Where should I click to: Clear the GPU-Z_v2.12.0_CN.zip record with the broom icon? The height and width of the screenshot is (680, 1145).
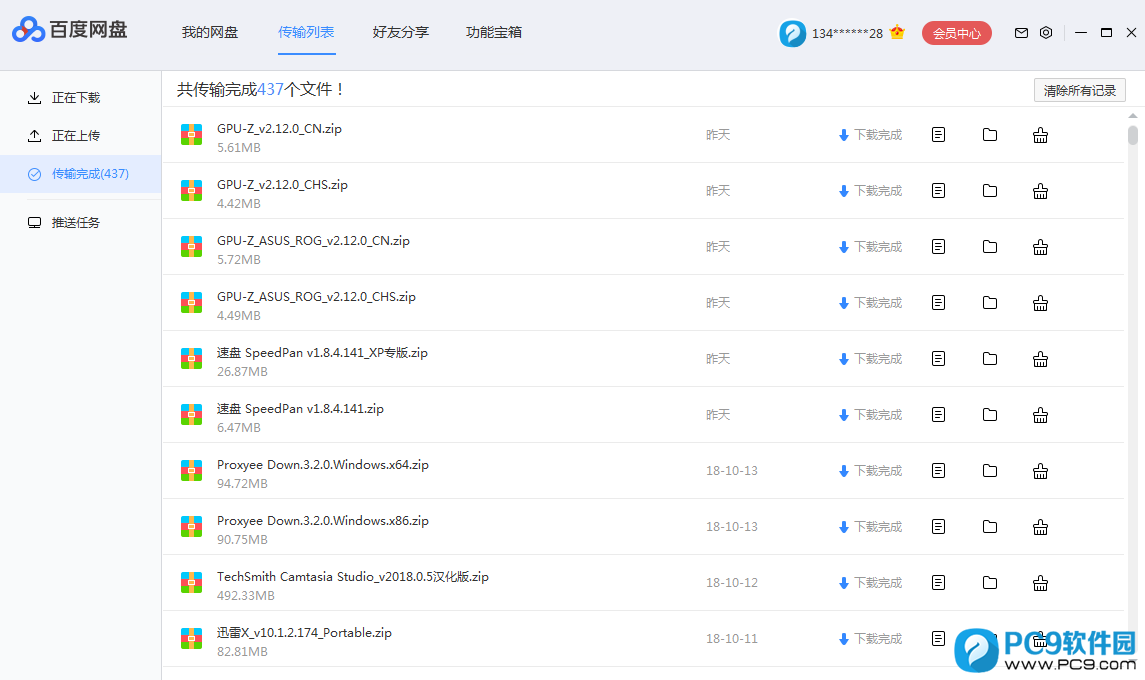tap(1041, 135)
